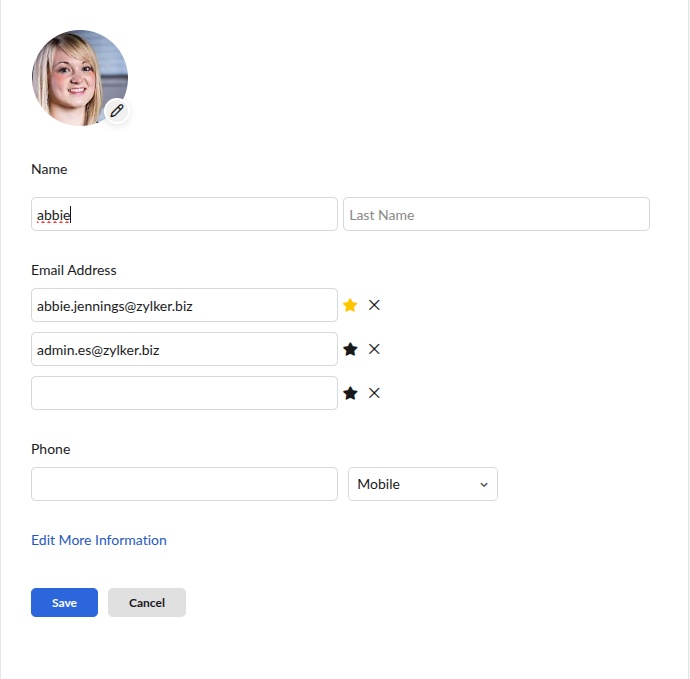690x679 pixels.
Task: Click the admin.es@zylker.biz email field
Action: coord(184,349)
